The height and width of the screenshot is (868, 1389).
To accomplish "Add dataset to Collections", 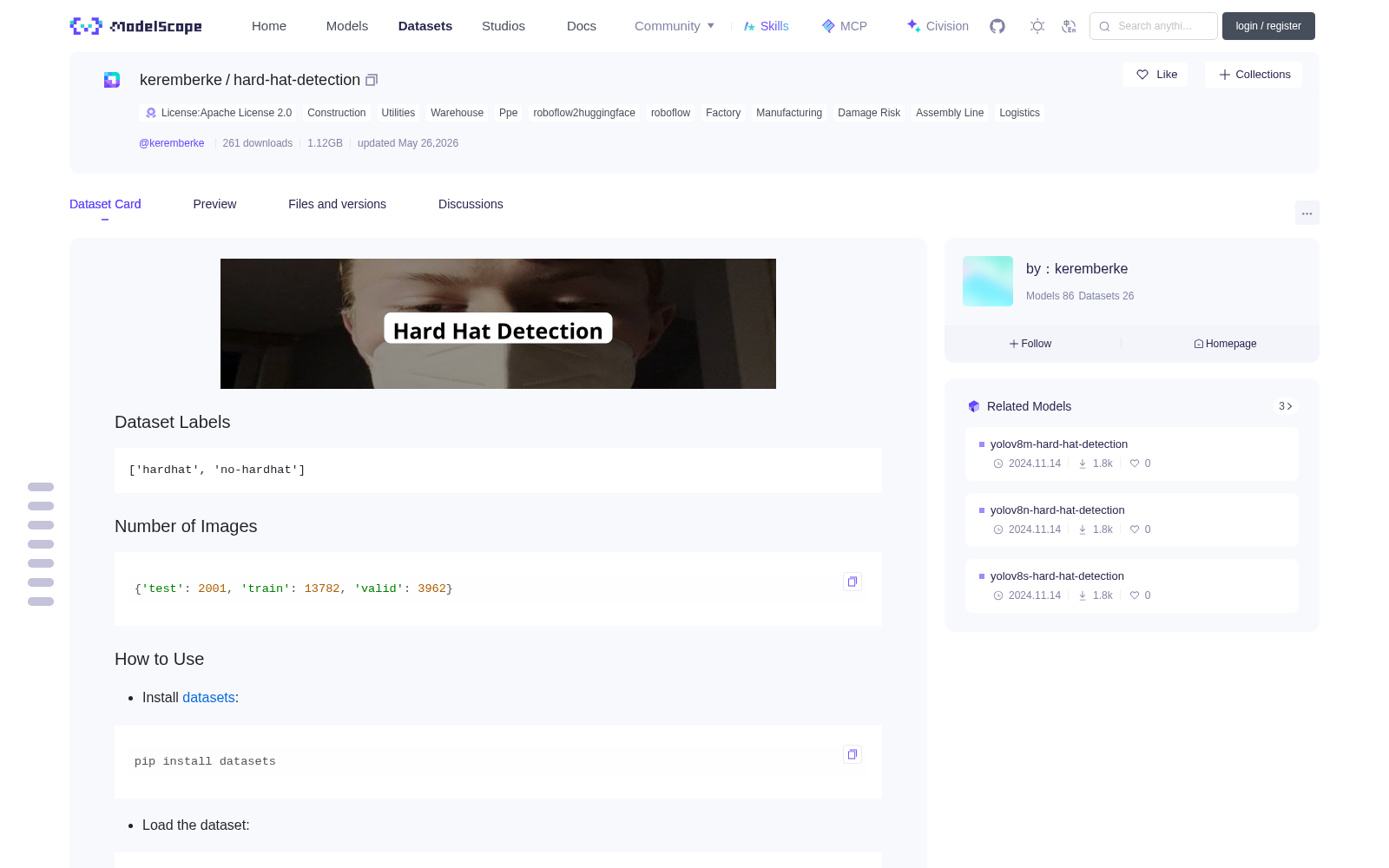I will [1254, 75].
